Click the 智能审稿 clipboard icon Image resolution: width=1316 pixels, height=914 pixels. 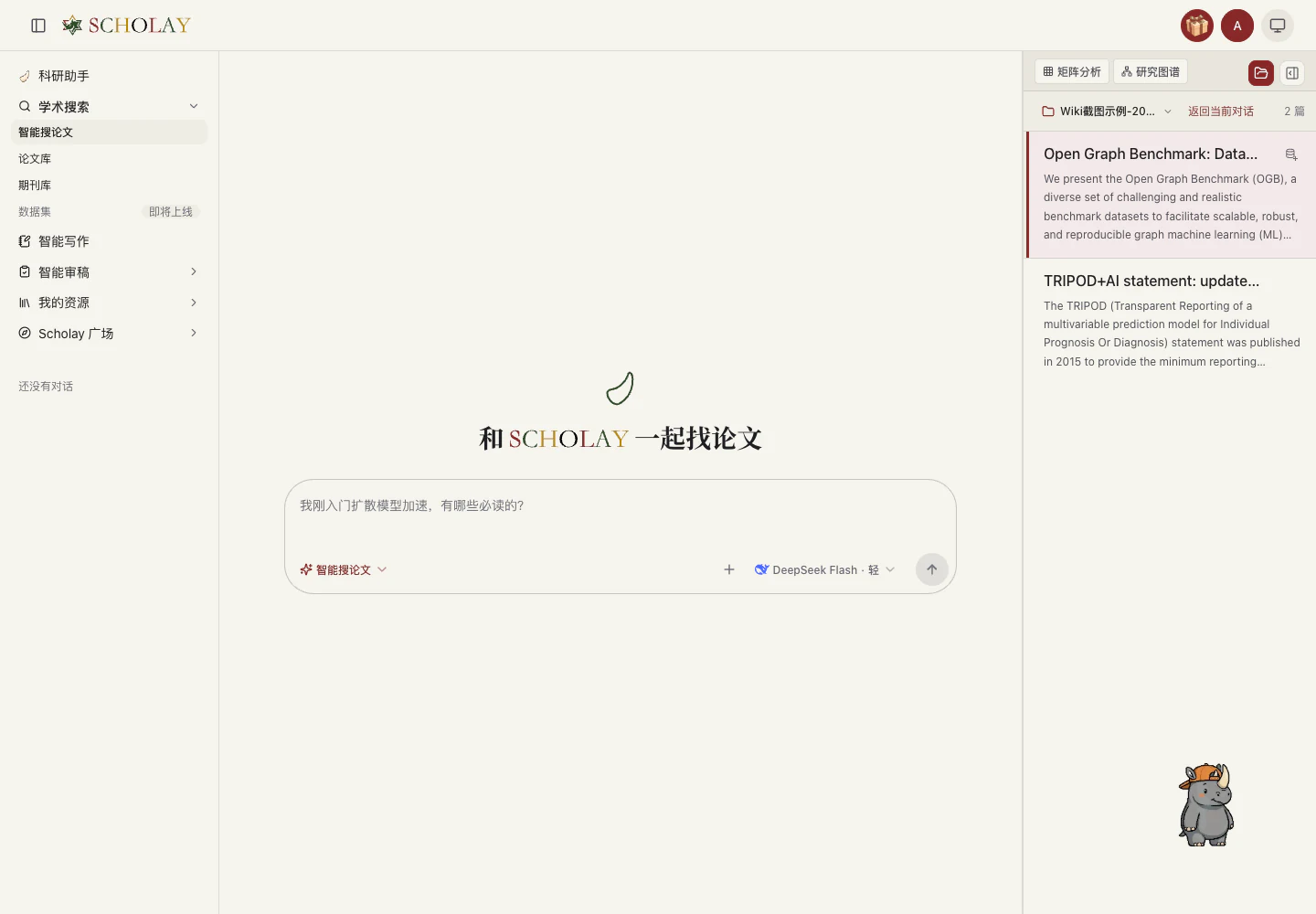[x=25, y=271]
